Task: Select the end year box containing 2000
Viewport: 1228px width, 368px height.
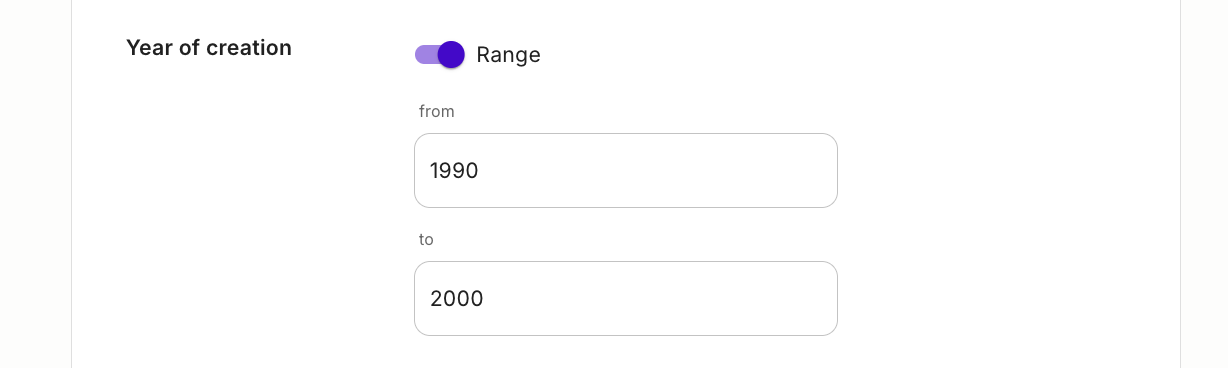Action: 626,299
